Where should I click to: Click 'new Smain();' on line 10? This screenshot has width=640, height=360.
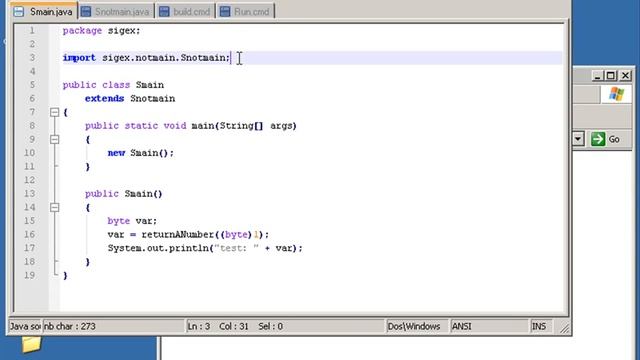[x=141, y=153]
